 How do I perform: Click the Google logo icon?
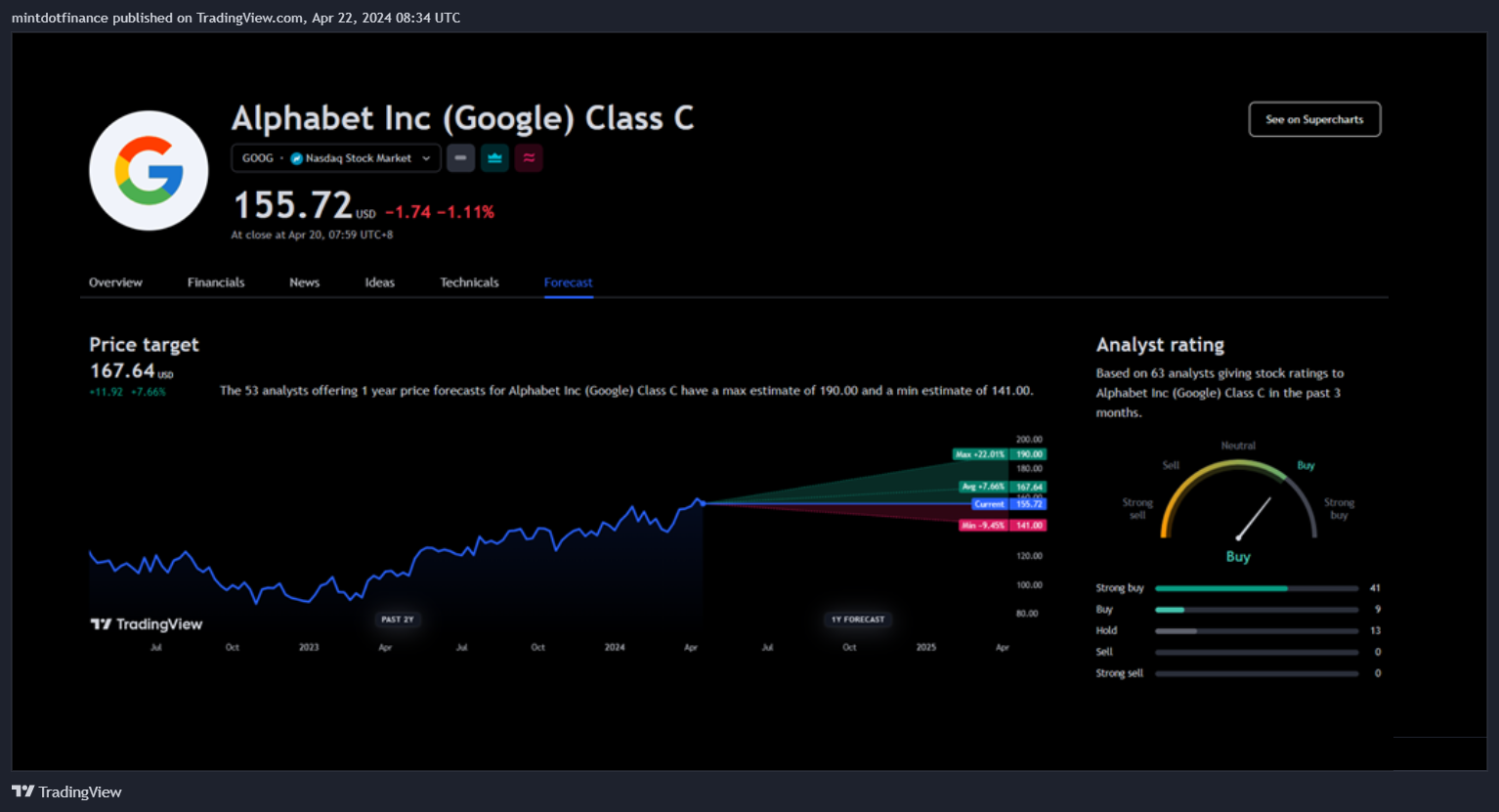(149, 171)
